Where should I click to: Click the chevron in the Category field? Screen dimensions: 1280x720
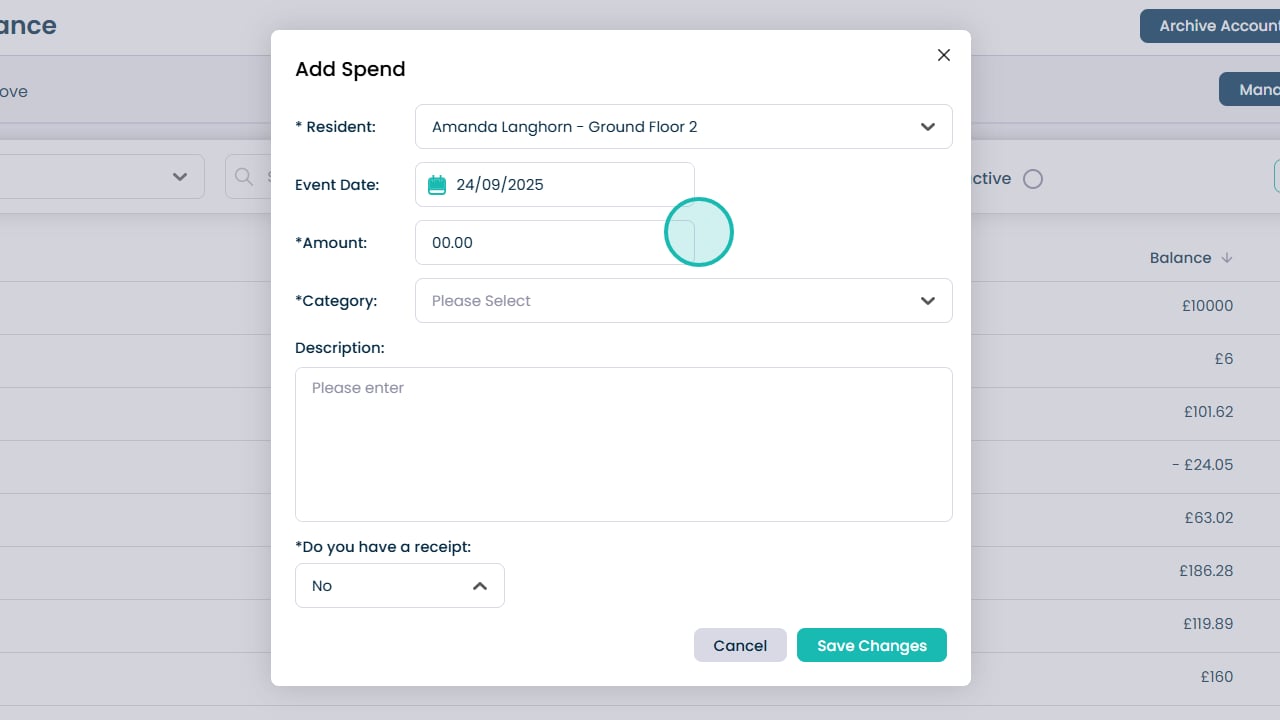(x=927, y=301)
